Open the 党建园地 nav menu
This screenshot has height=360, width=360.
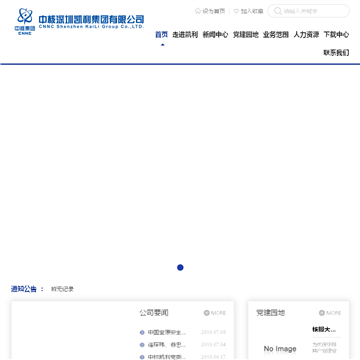coord(246,34)
